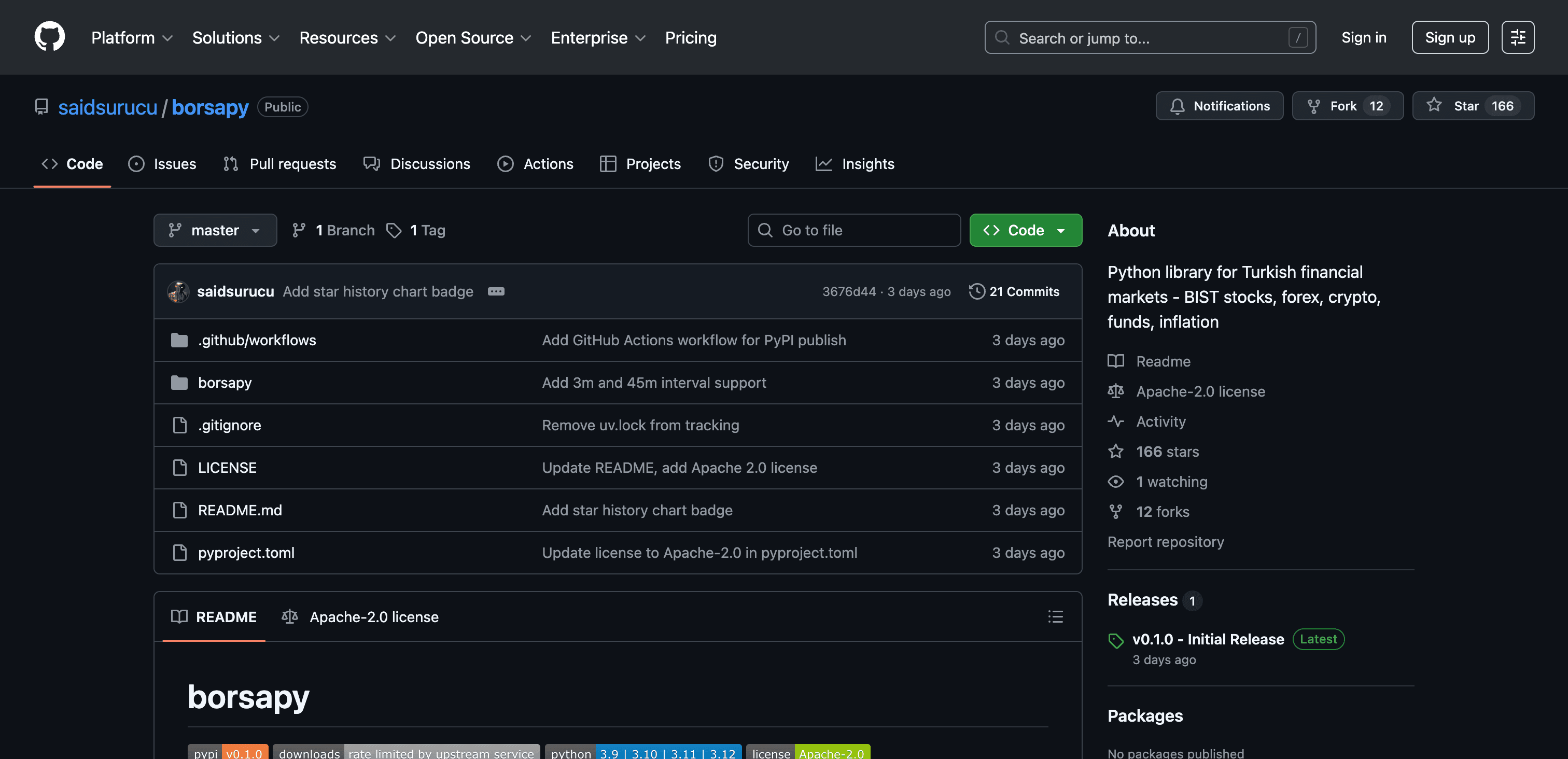This screenshot has height=759, width=1568.
Task: Star the borsapy repository
Action: coord(1473,106)
